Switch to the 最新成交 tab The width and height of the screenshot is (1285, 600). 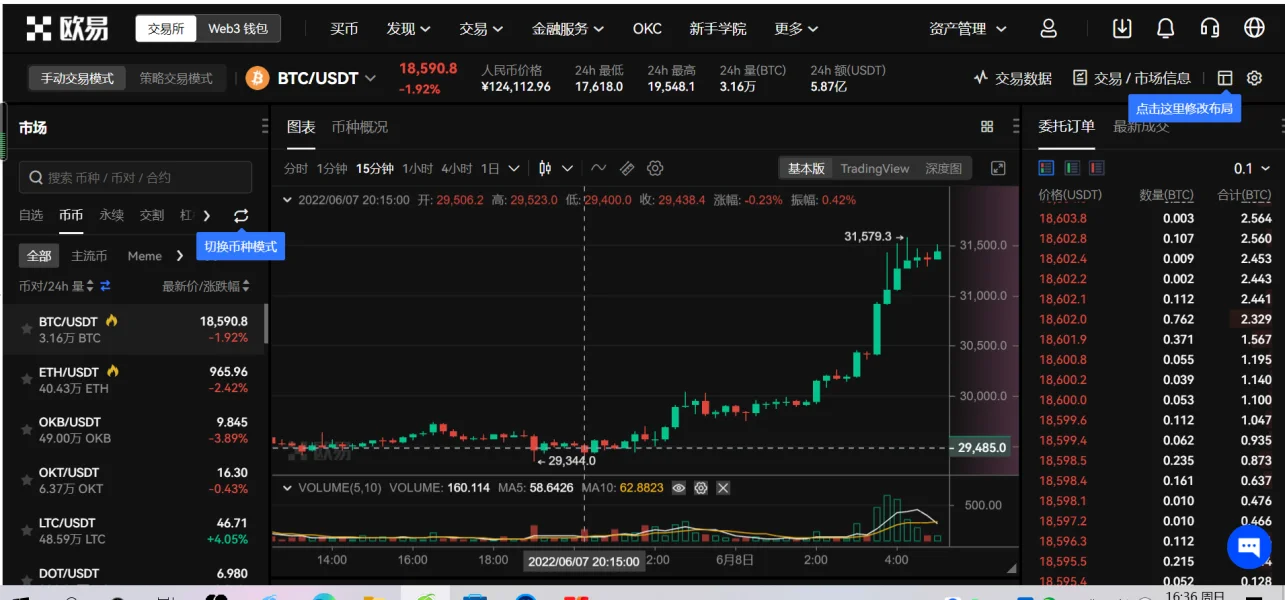[x=1141, y=127]
